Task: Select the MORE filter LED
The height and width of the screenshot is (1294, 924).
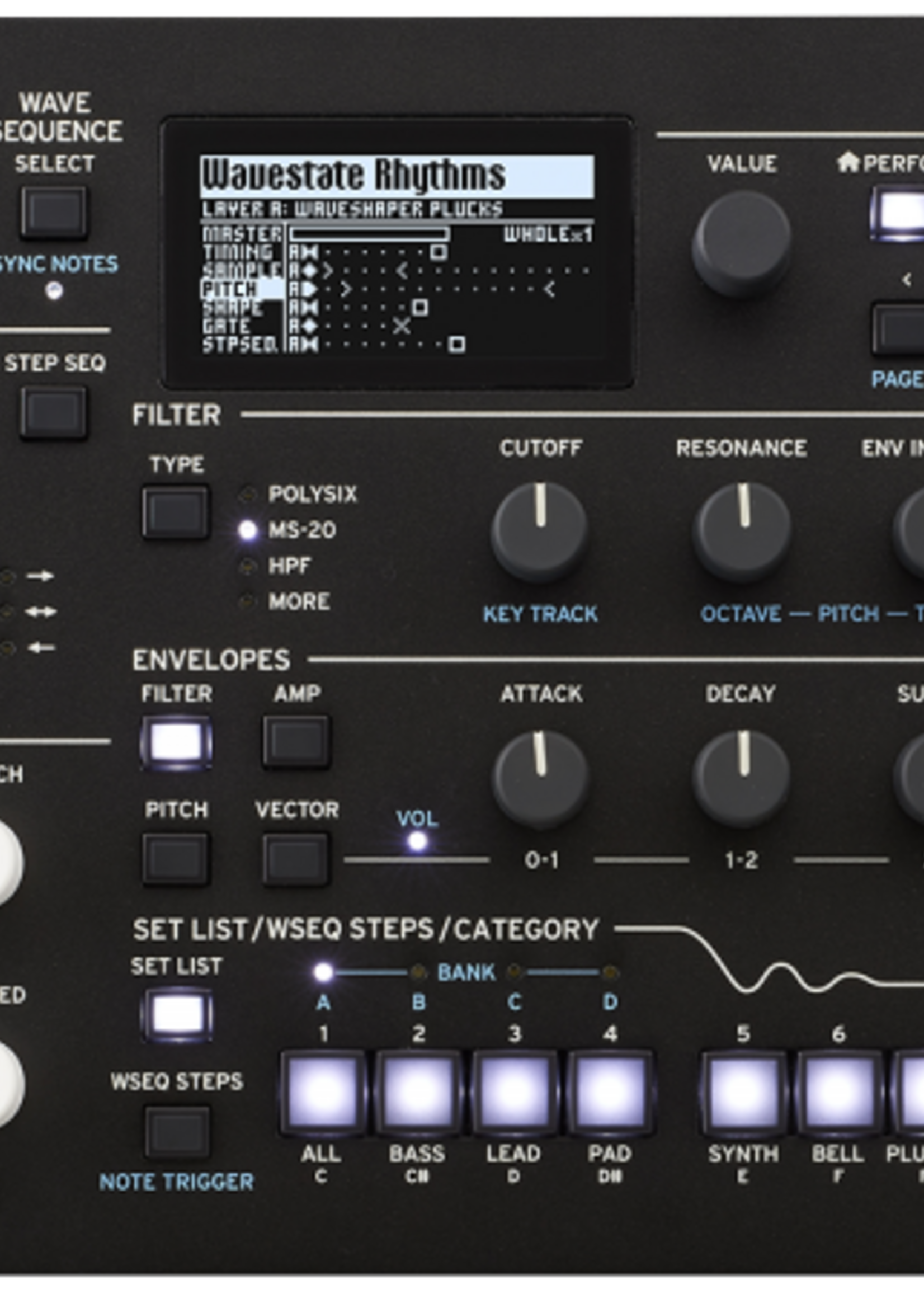Action: [247, 601]
